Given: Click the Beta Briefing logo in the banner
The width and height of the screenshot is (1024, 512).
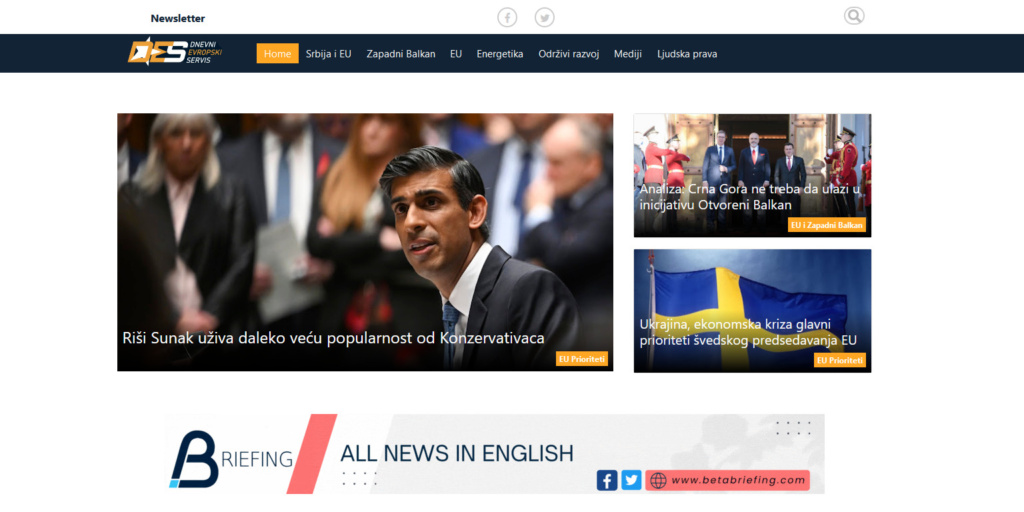Looking at the screenshot, I should point(232,458).
